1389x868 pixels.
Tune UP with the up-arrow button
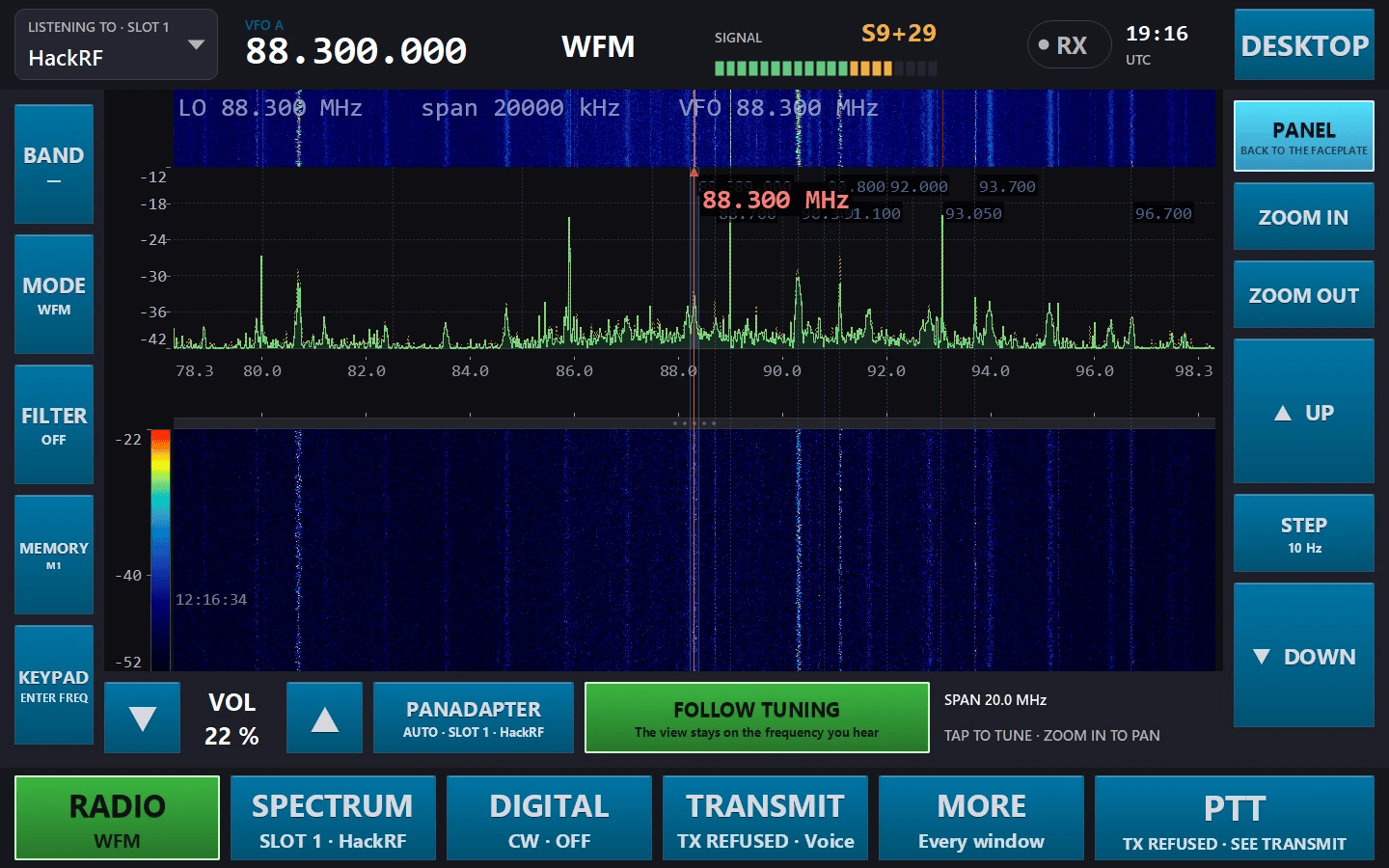point(1304,411)
